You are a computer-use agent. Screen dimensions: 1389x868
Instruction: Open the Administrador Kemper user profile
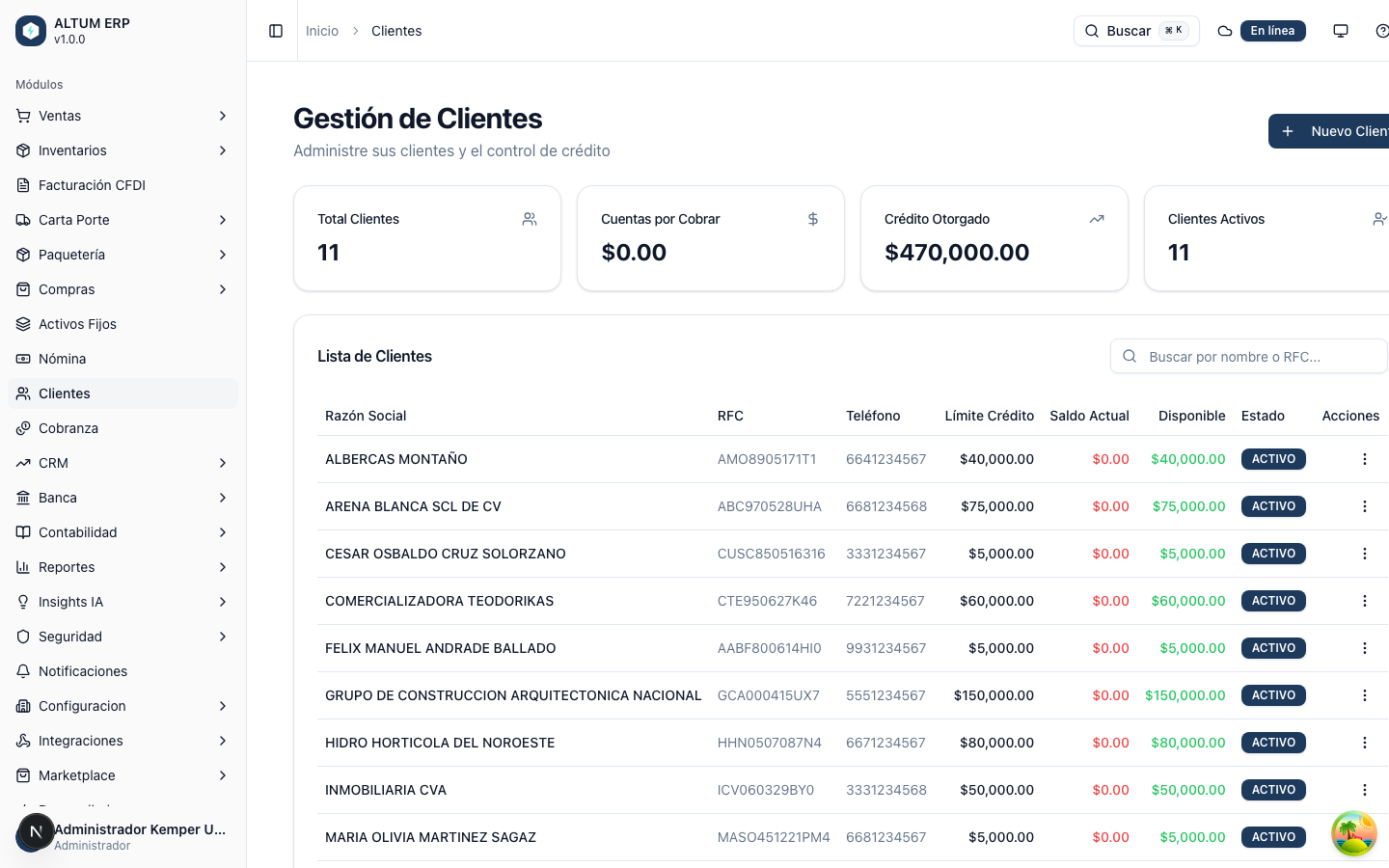tap(123, 836)
